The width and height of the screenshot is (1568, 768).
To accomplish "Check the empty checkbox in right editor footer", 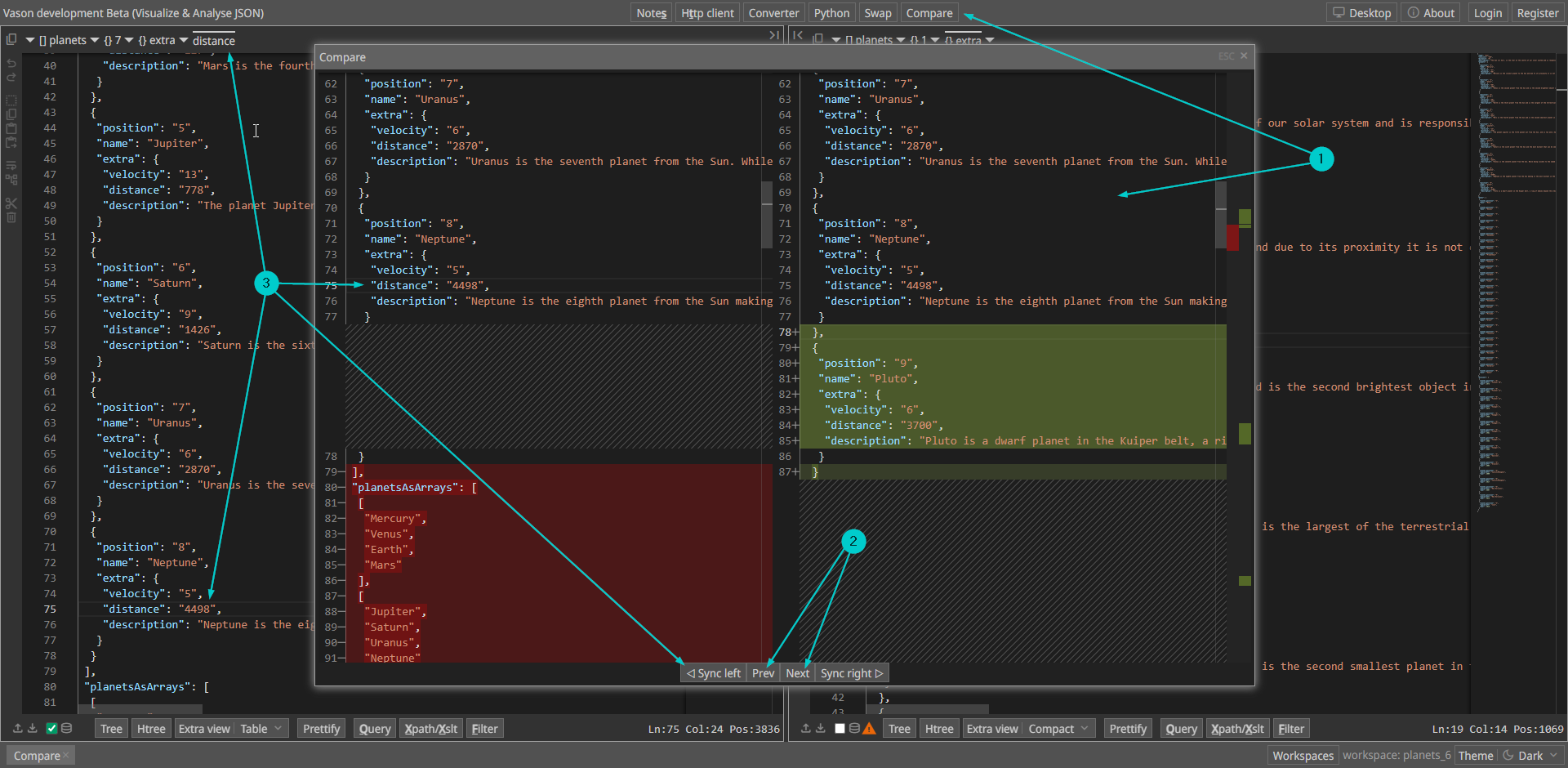I will click(840, 728).
